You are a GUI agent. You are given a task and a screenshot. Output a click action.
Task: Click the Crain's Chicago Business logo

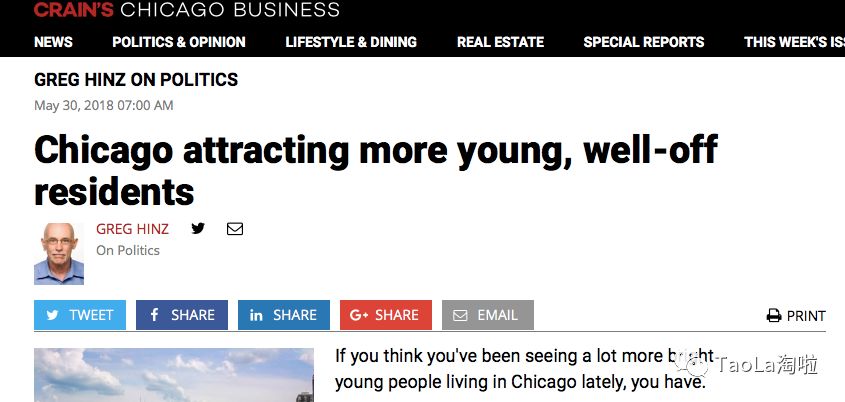click(x=186, y=10)
